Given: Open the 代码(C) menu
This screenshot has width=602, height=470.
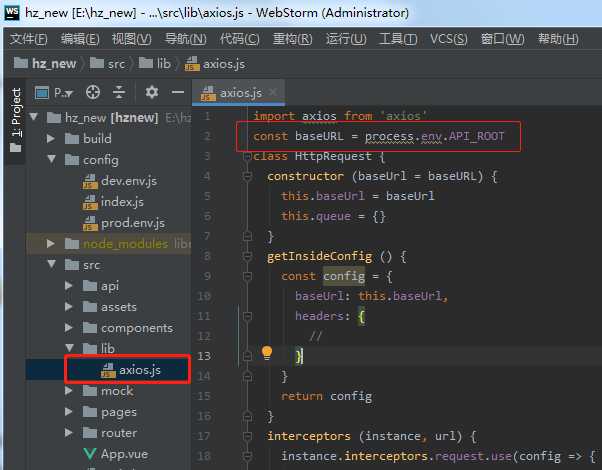Looking at the screenshot, I should point(240,39).
